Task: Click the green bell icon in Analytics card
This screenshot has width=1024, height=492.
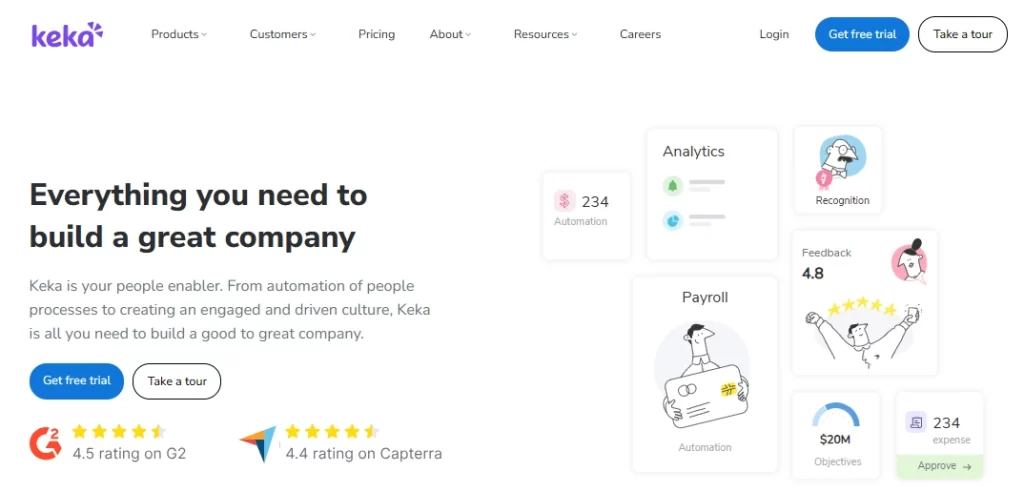Action: pos(673,186)
